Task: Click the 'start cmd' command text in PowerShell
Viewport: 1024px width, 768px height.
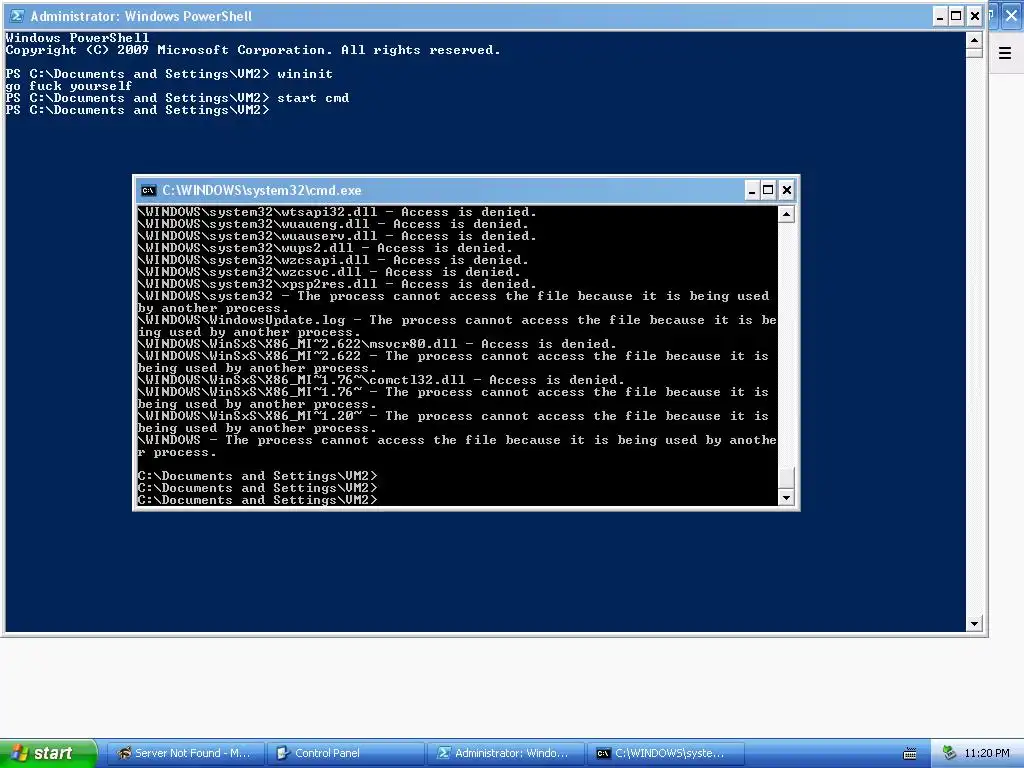Action: [x=313, y=98]
